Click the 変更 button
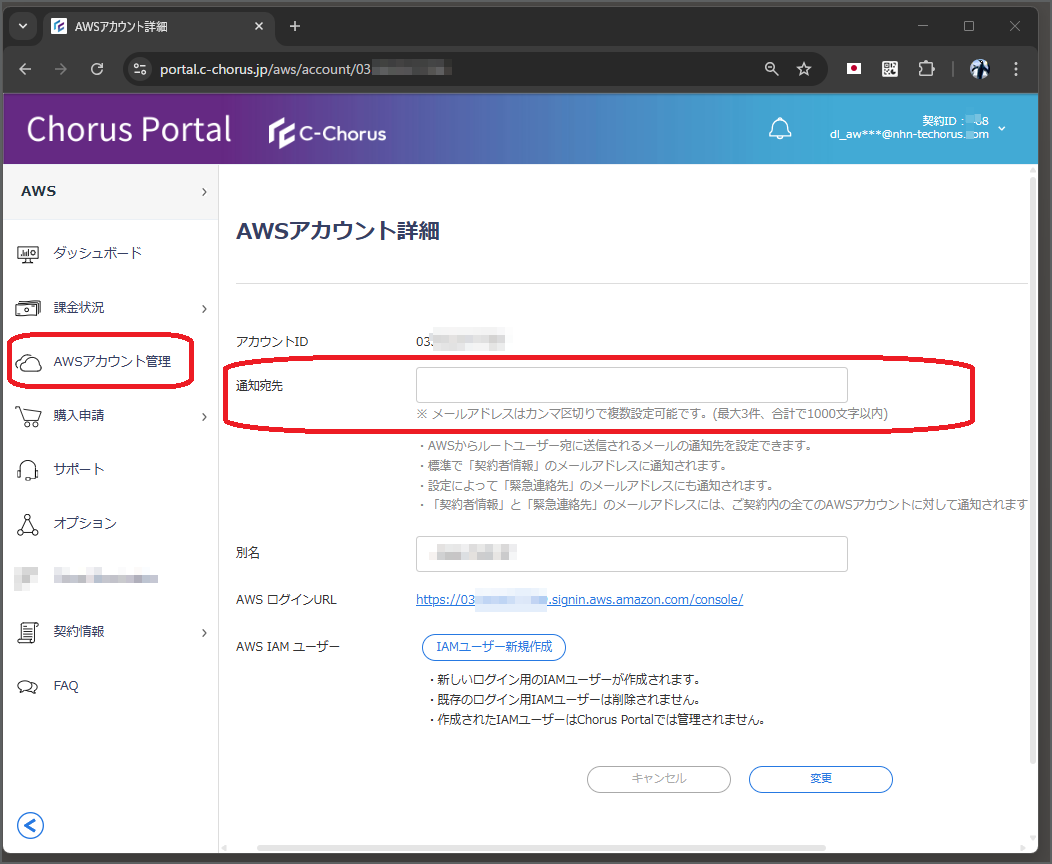1052x864 pixels. click(821, 779)
